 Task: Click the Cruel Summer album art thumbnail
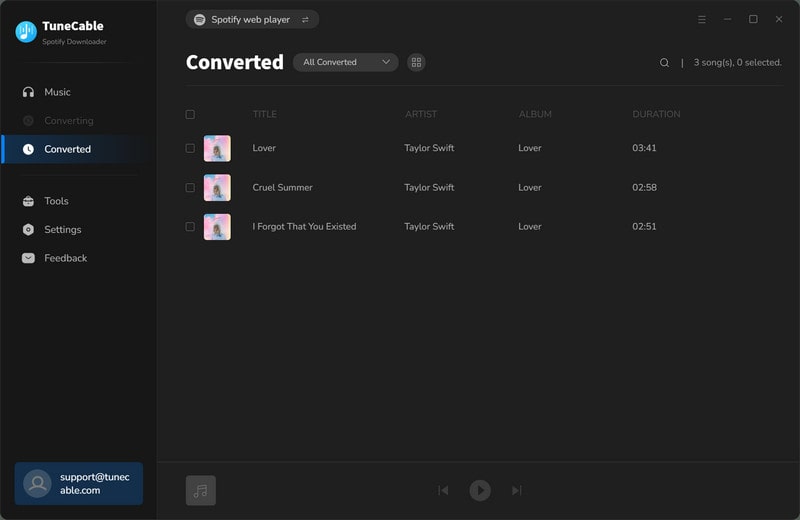[x=217, y=187]
